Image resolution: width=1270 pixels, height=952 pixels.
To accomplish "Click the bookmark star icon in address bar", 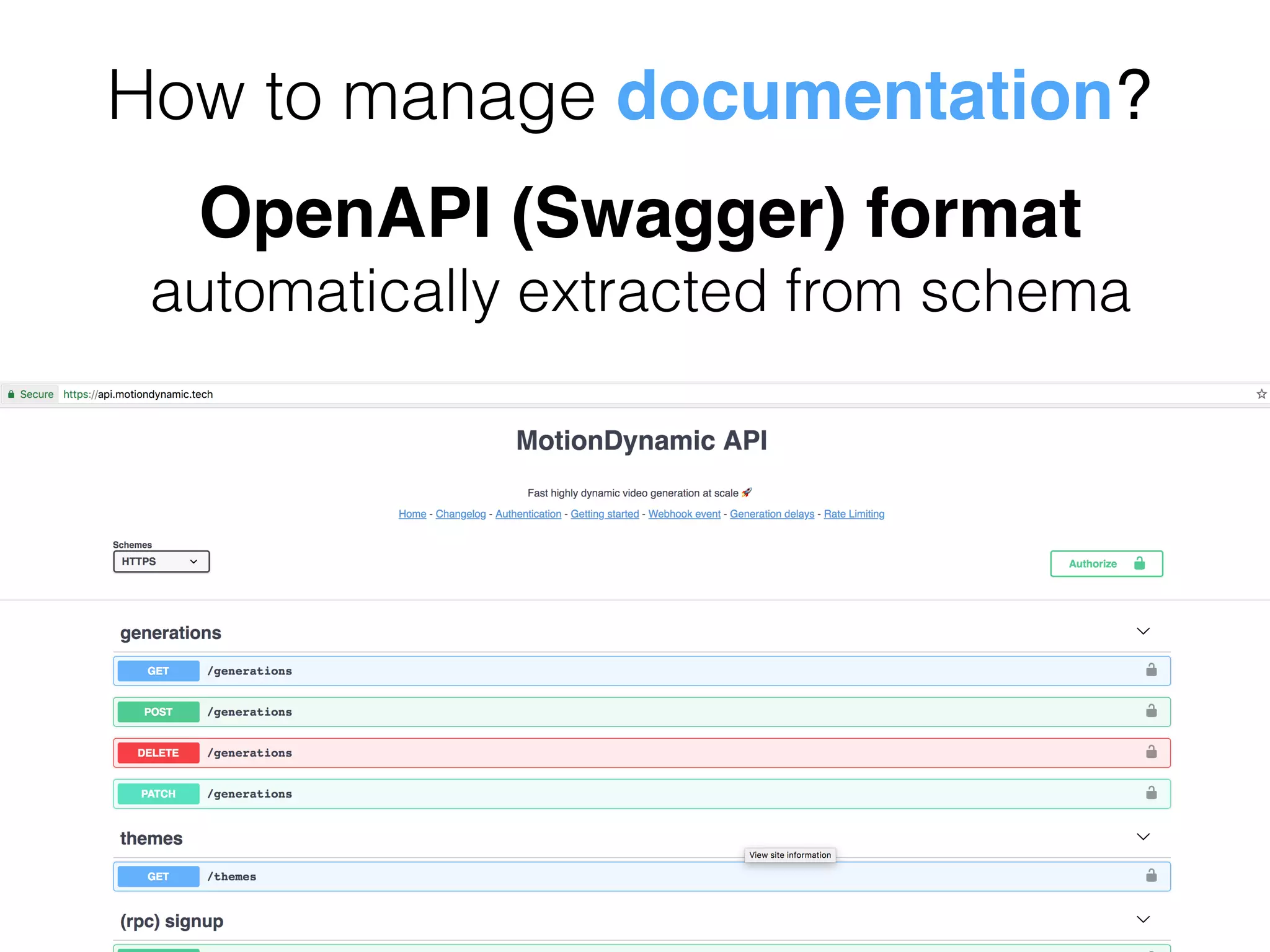I will [x=1261, y=394].
